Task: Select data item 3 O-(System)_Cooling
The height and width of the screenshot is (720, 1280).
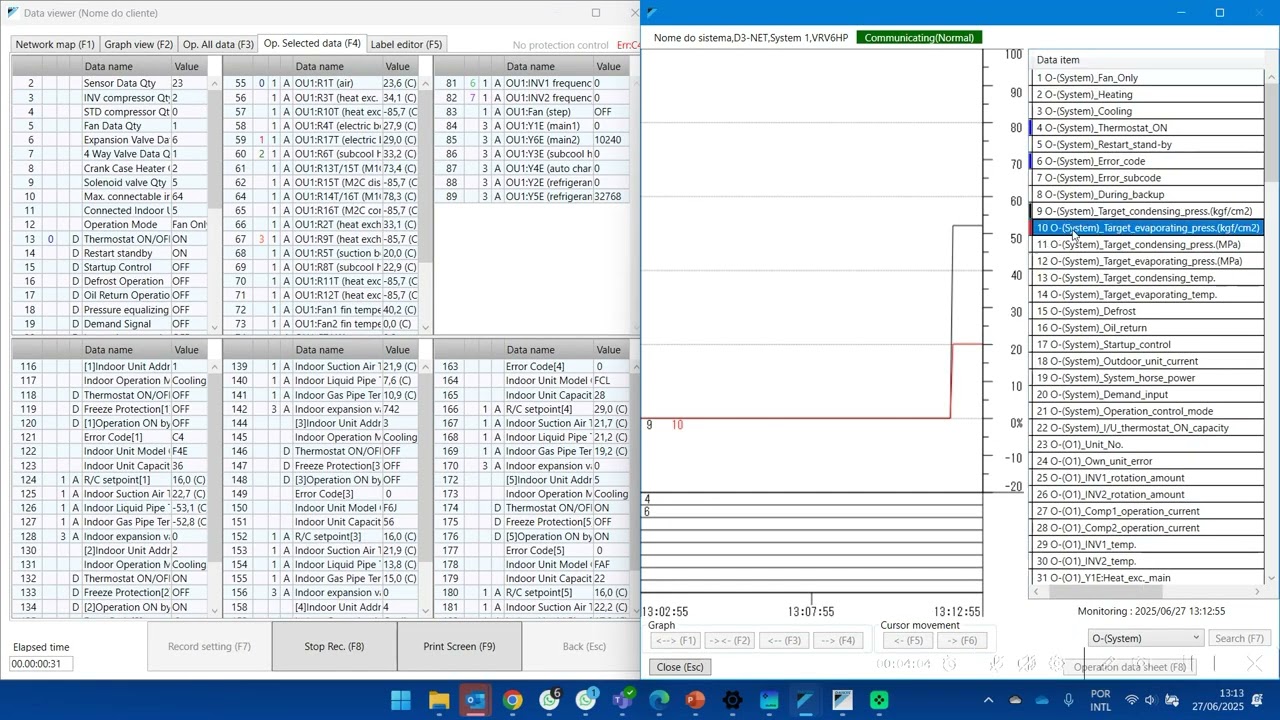Action: point(1147,111)
